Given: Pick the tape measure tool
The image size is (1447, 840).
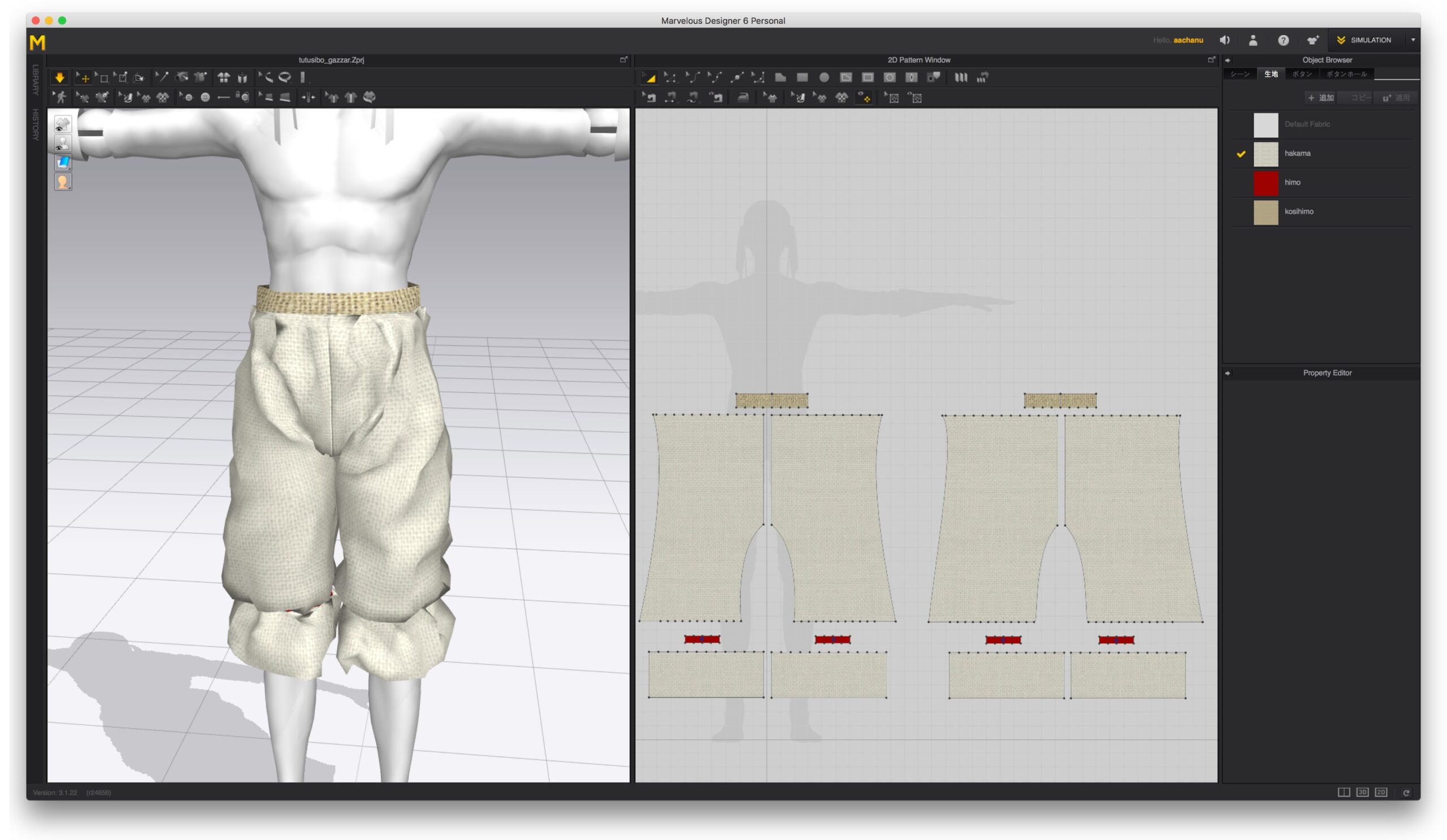Looking at the screenshot, I should coord(285,77).
